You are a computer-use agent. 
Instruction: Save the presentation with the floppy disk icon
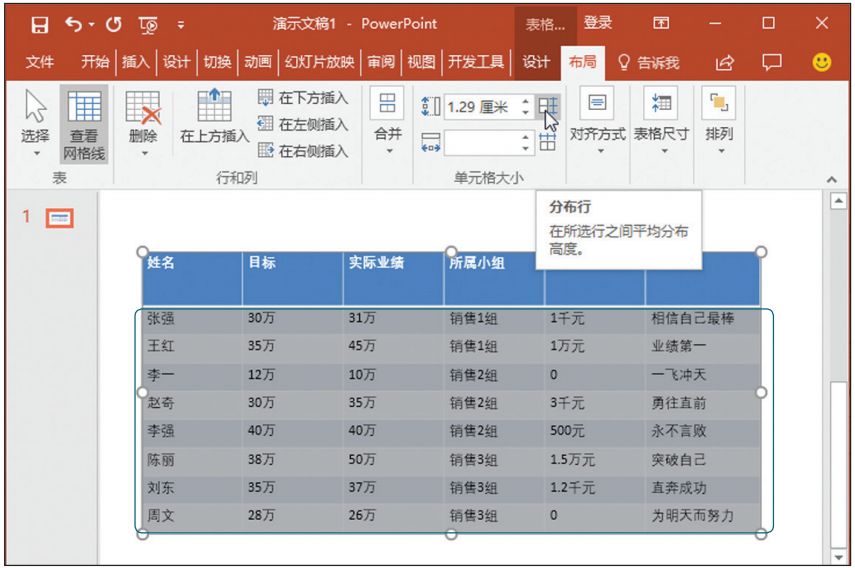click(39, 24)
